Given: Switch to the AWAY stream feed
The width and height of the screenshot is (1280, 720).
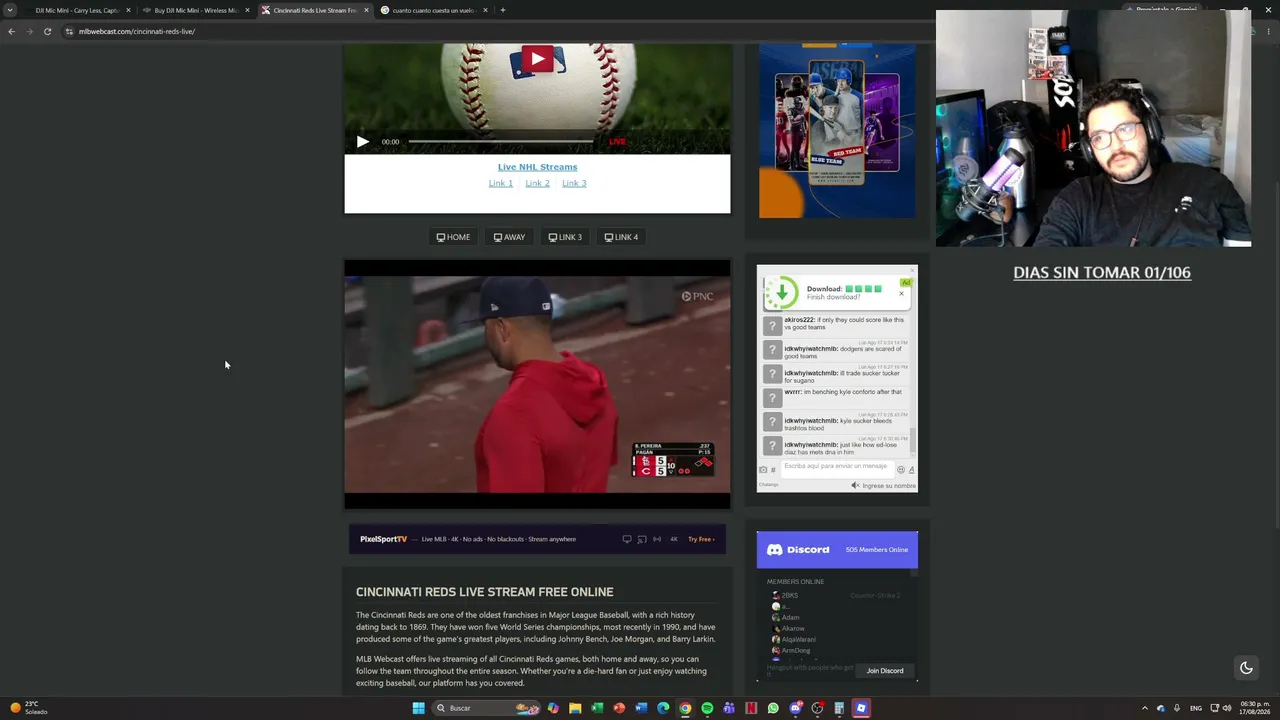Looking at the screenshot, I should tap(509, 237).
